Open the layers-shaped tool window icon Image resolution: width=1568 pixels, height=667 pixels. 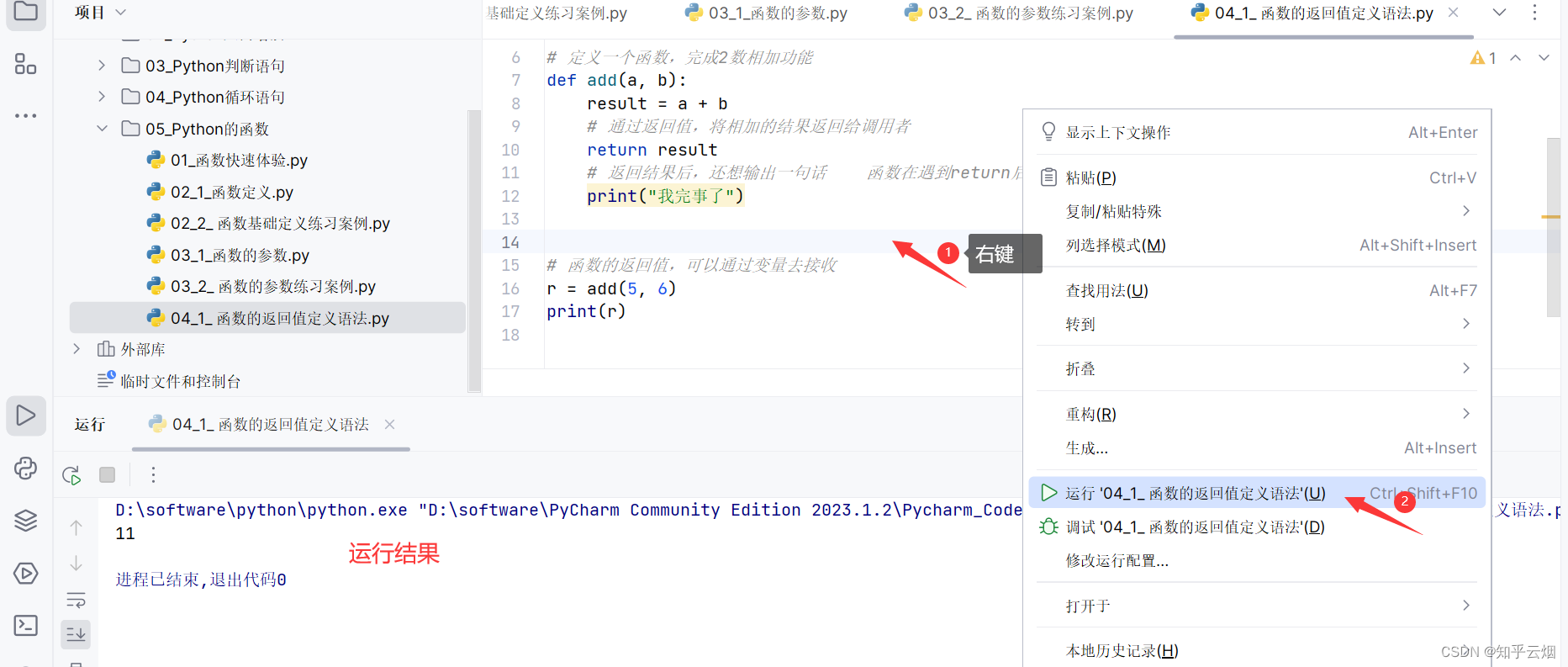(x=26, y=521)
